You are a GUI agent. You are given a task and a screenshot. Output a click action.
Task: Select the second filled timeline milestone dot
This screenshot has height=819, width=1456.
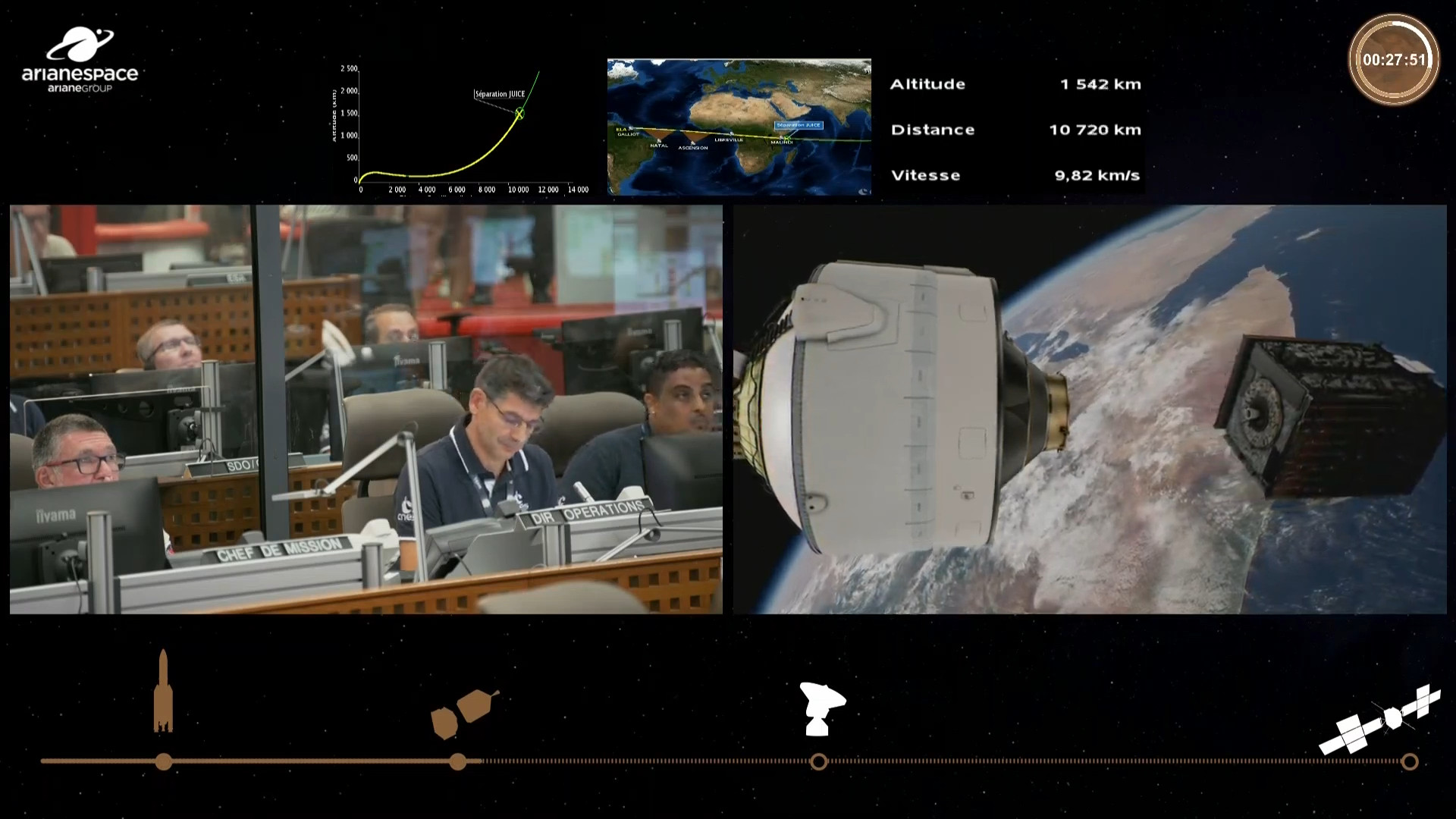tap(457, 761)
